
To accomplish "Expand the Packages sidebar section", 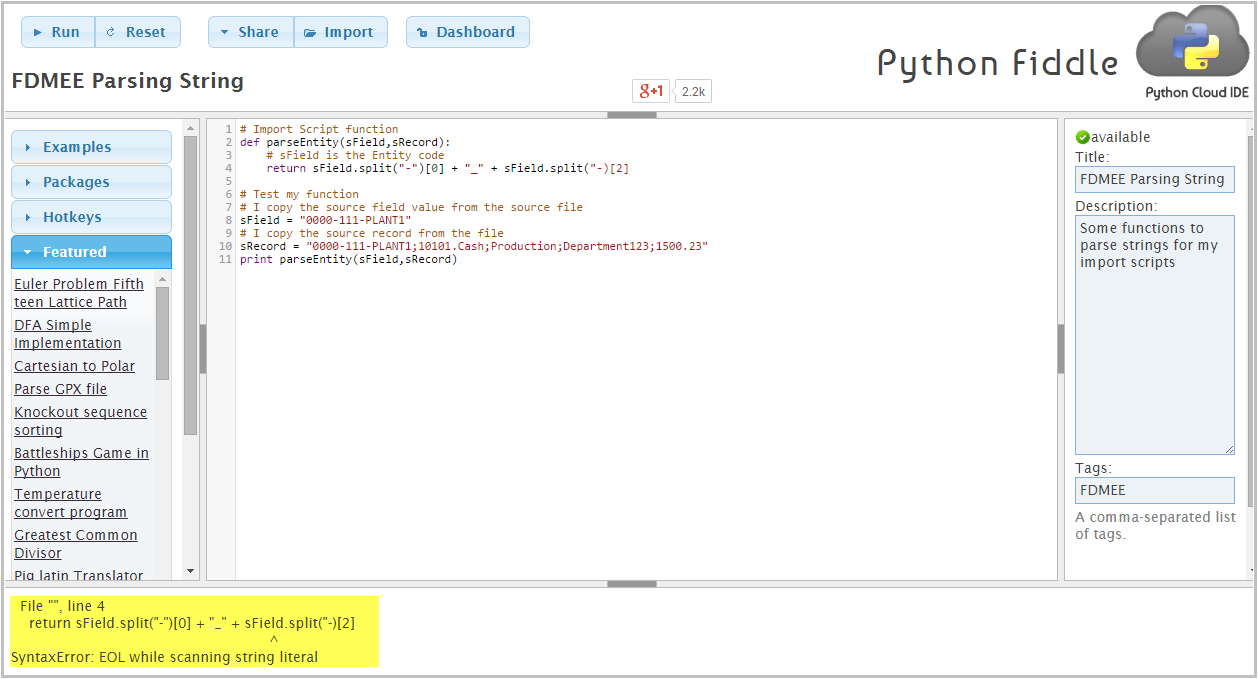I will tap(91, 182).
